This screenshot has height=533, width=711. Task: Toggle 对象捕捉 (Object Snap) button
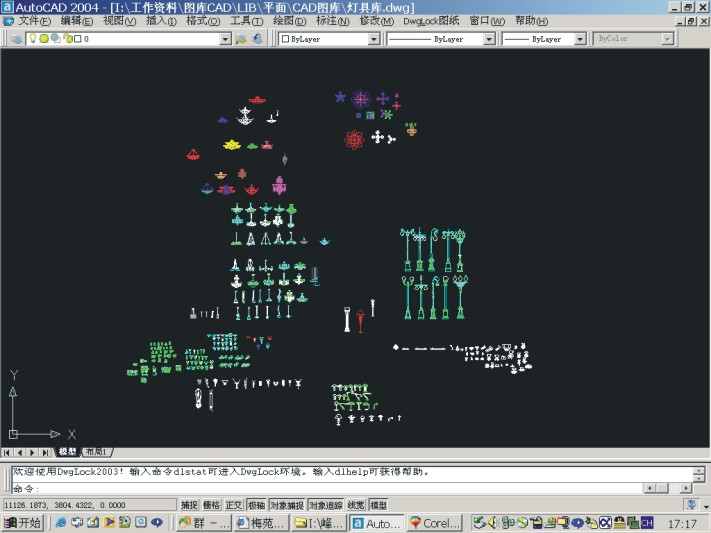coord(286,505)
